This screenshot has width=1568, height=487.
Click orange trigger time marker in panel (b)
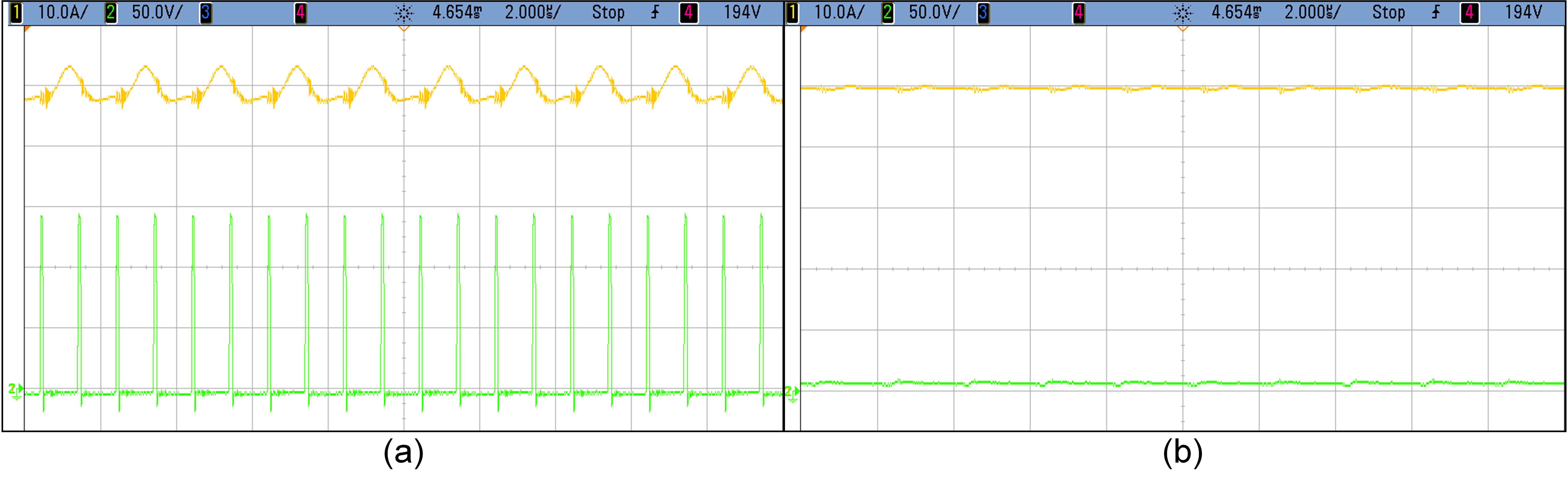coord(1183,29)
